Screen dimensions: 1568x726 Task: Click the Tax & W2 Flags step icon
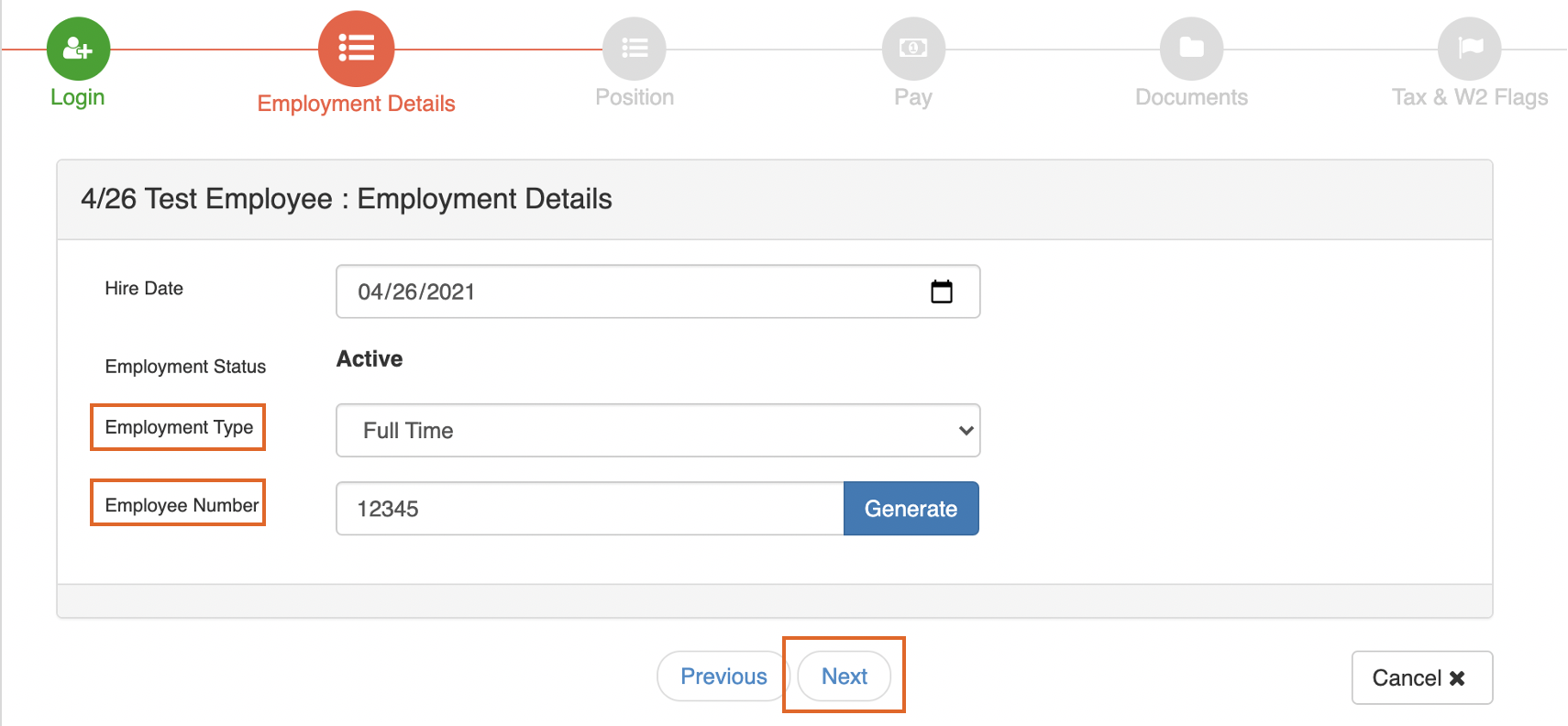[x=1470, y=48]
